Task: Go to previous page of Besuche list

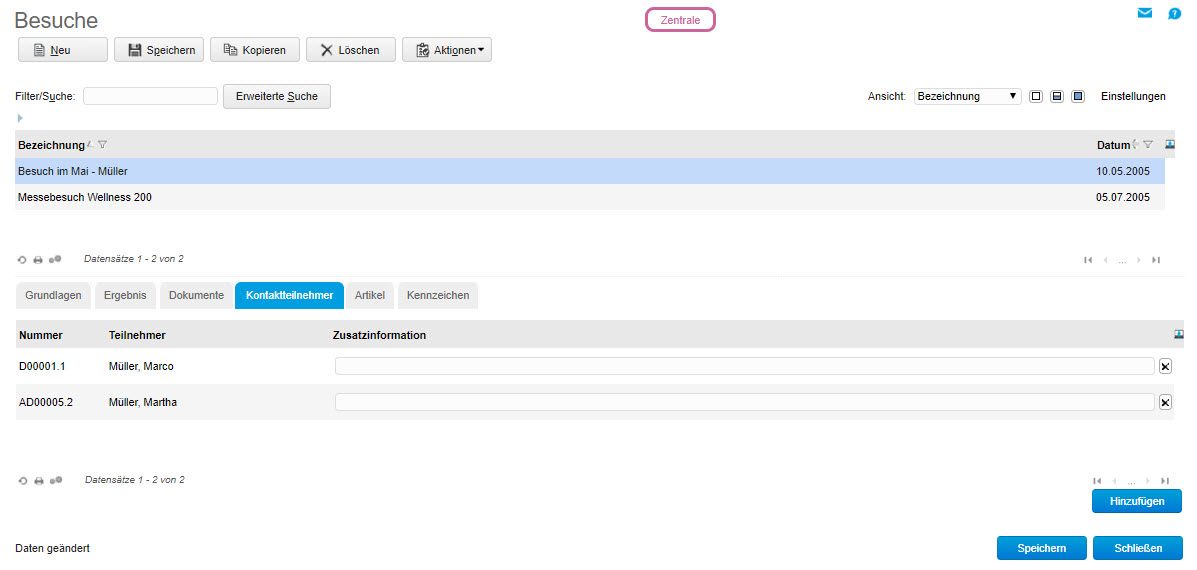Action: (1105, 260)
